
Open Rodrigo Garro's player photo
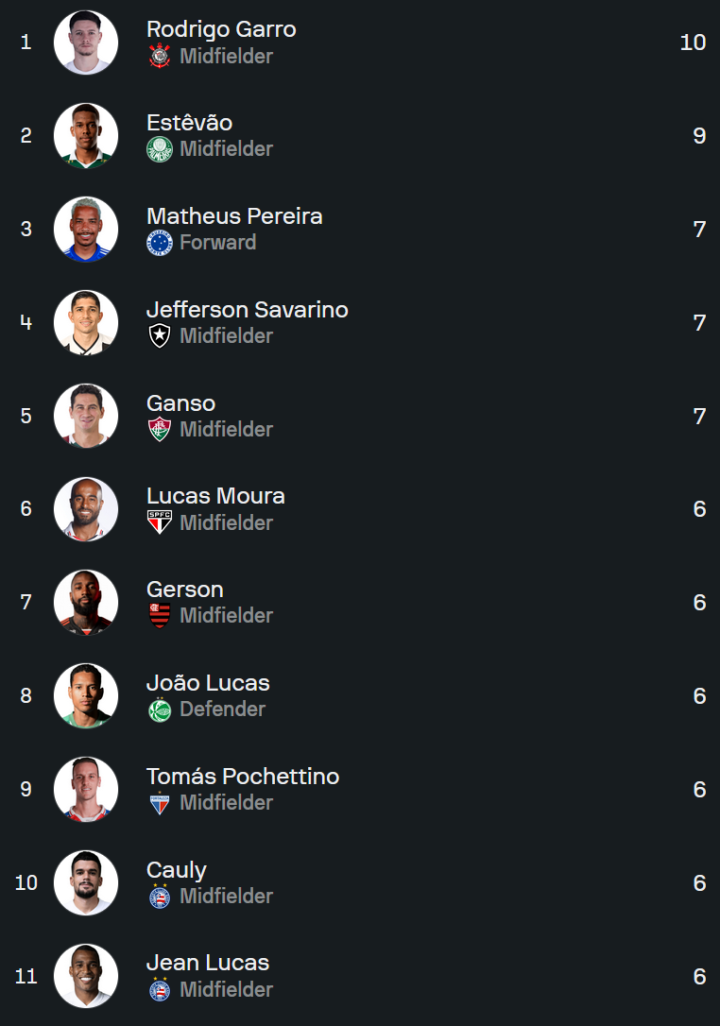pyautogui.click(x=86, y=42)
